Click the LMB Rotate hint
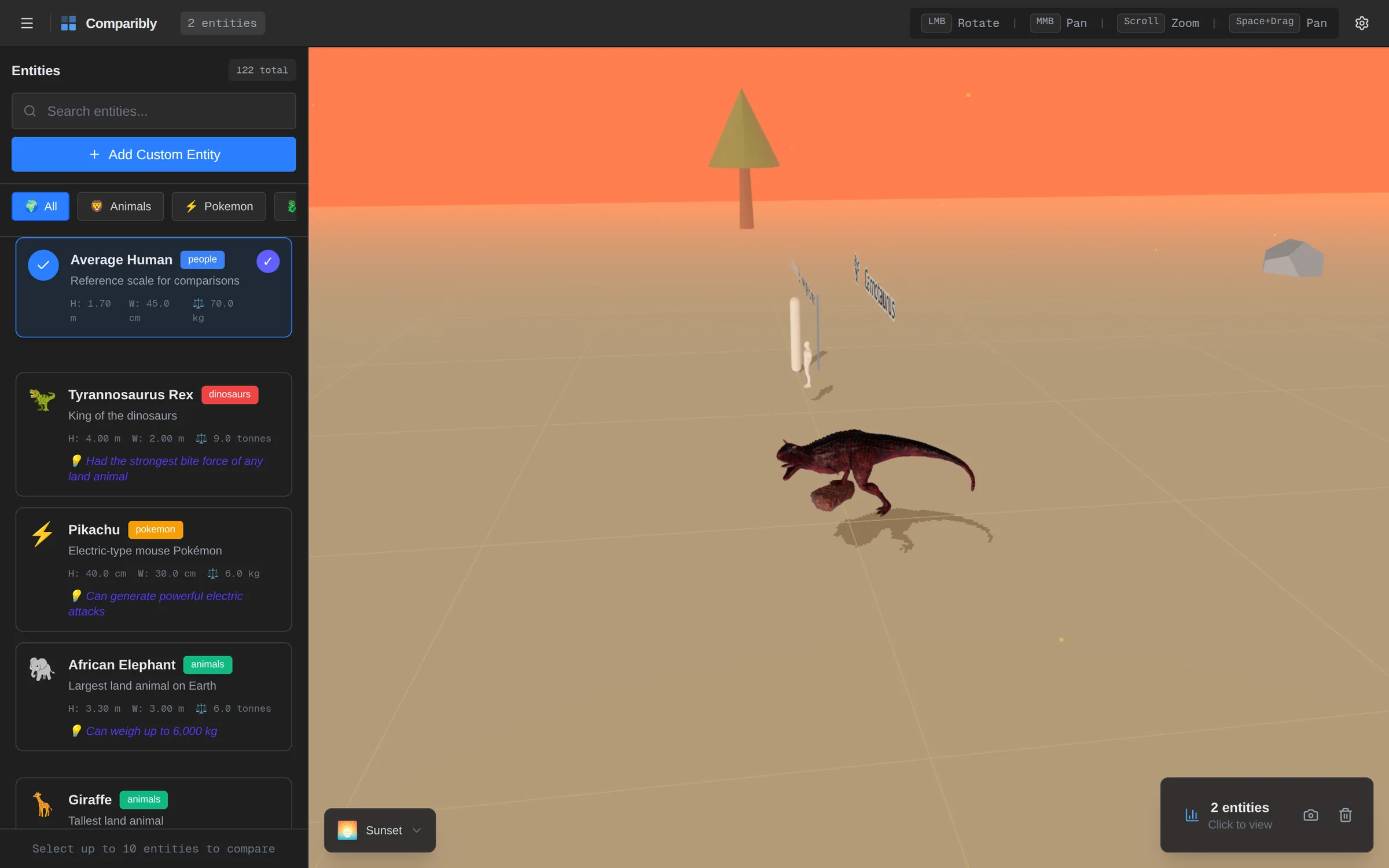 [961, 23]
